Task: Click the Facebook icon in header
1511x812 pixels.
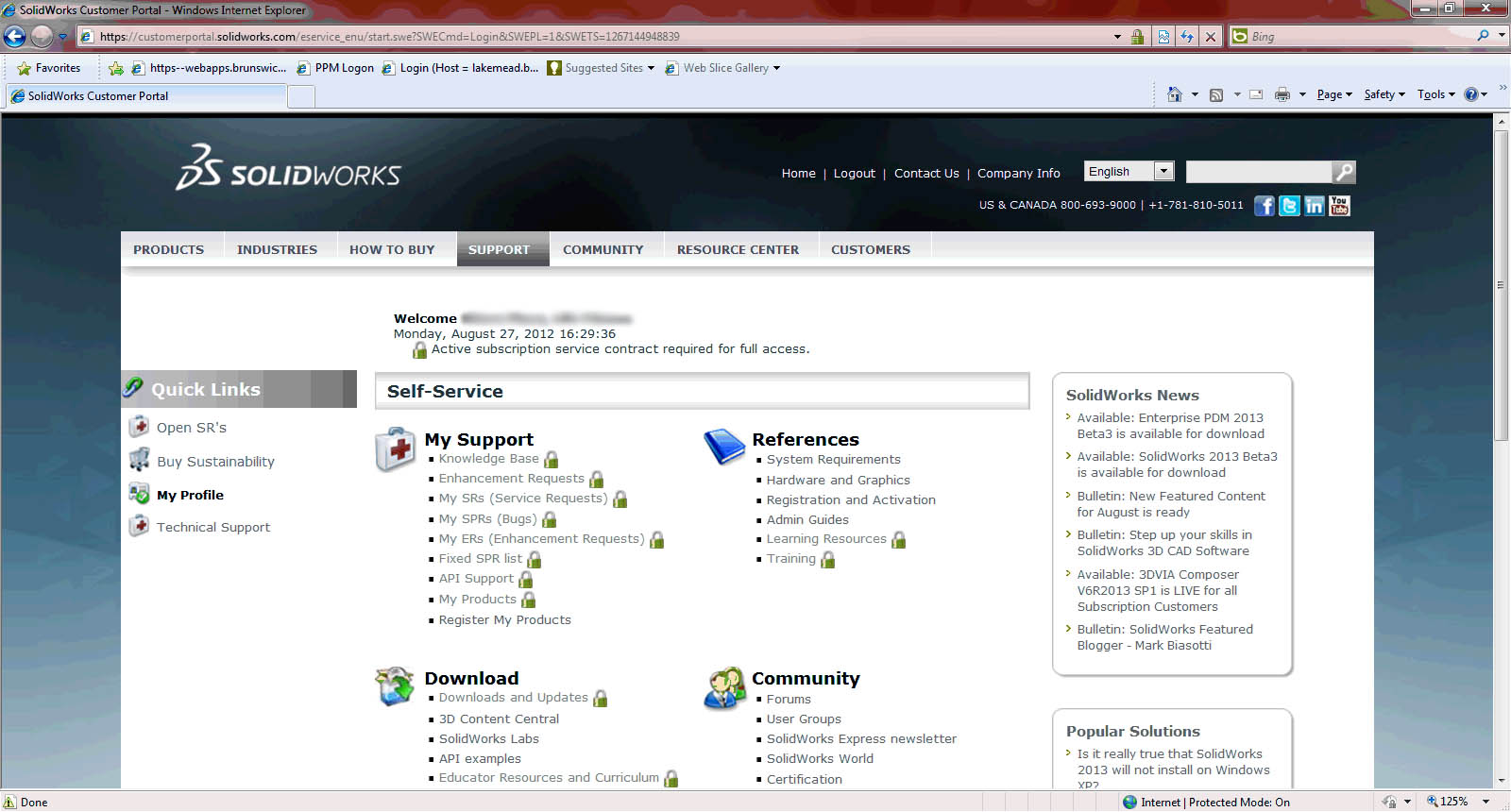Action: (x=1265, y=206)
